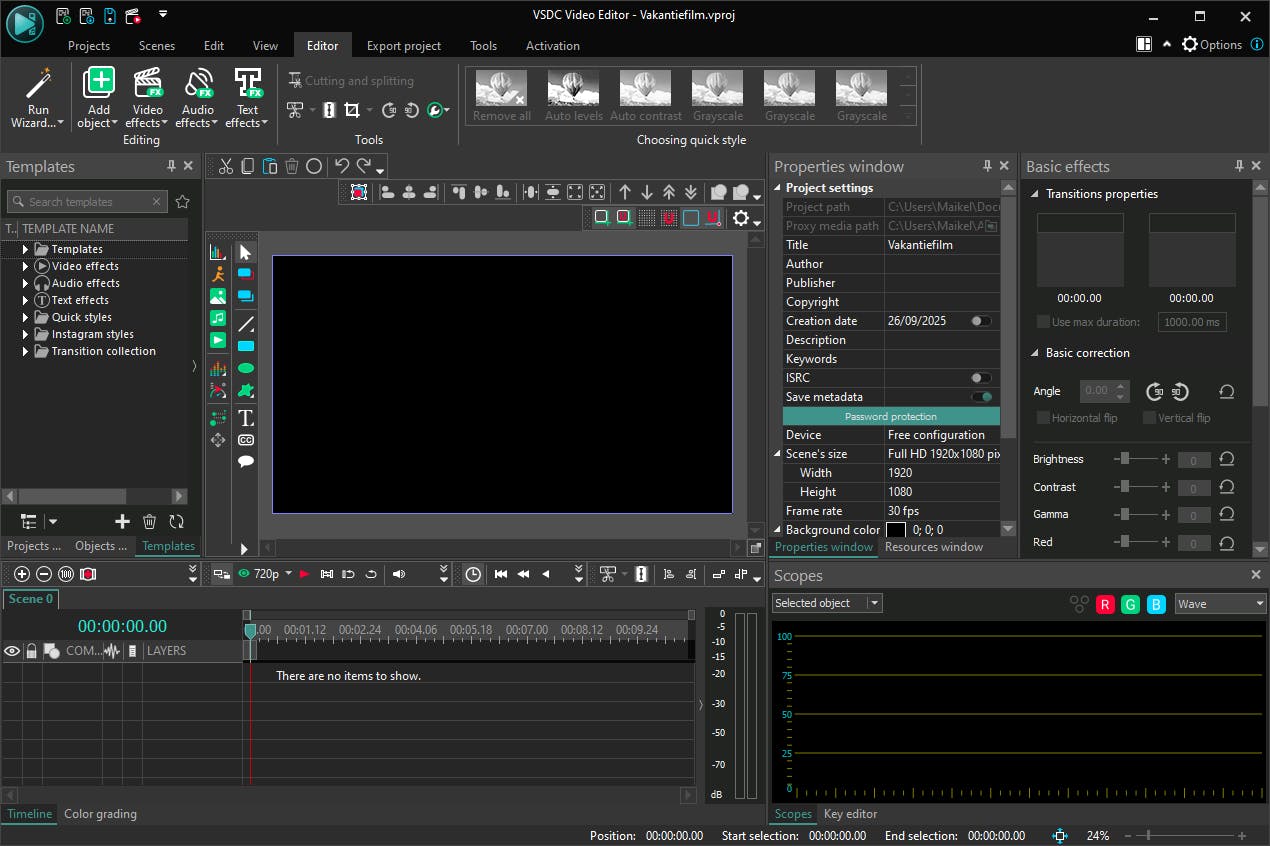Open the Wave scope type dropdown
Viewport: 1270px width, 846px height.
[1220, 603]
